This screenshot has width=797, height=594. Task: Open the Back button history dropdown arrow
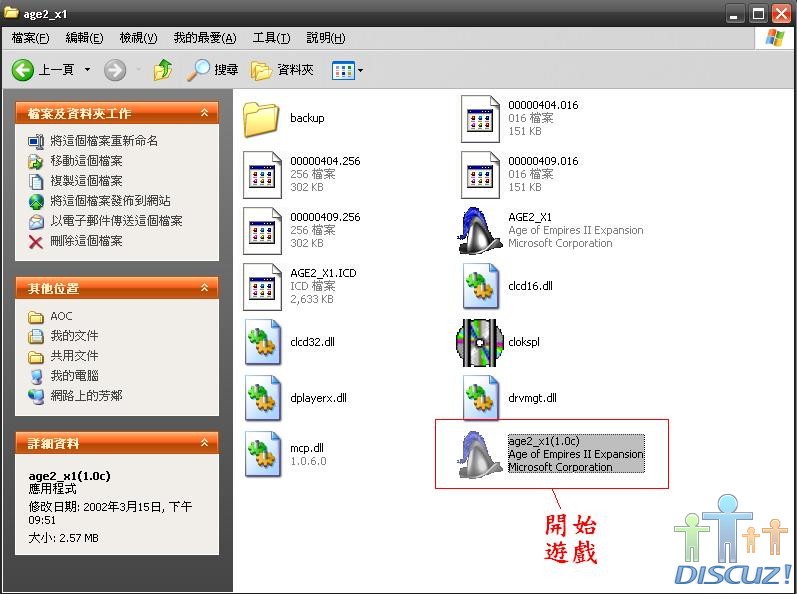pyautogui.click(x=87, y=70)
